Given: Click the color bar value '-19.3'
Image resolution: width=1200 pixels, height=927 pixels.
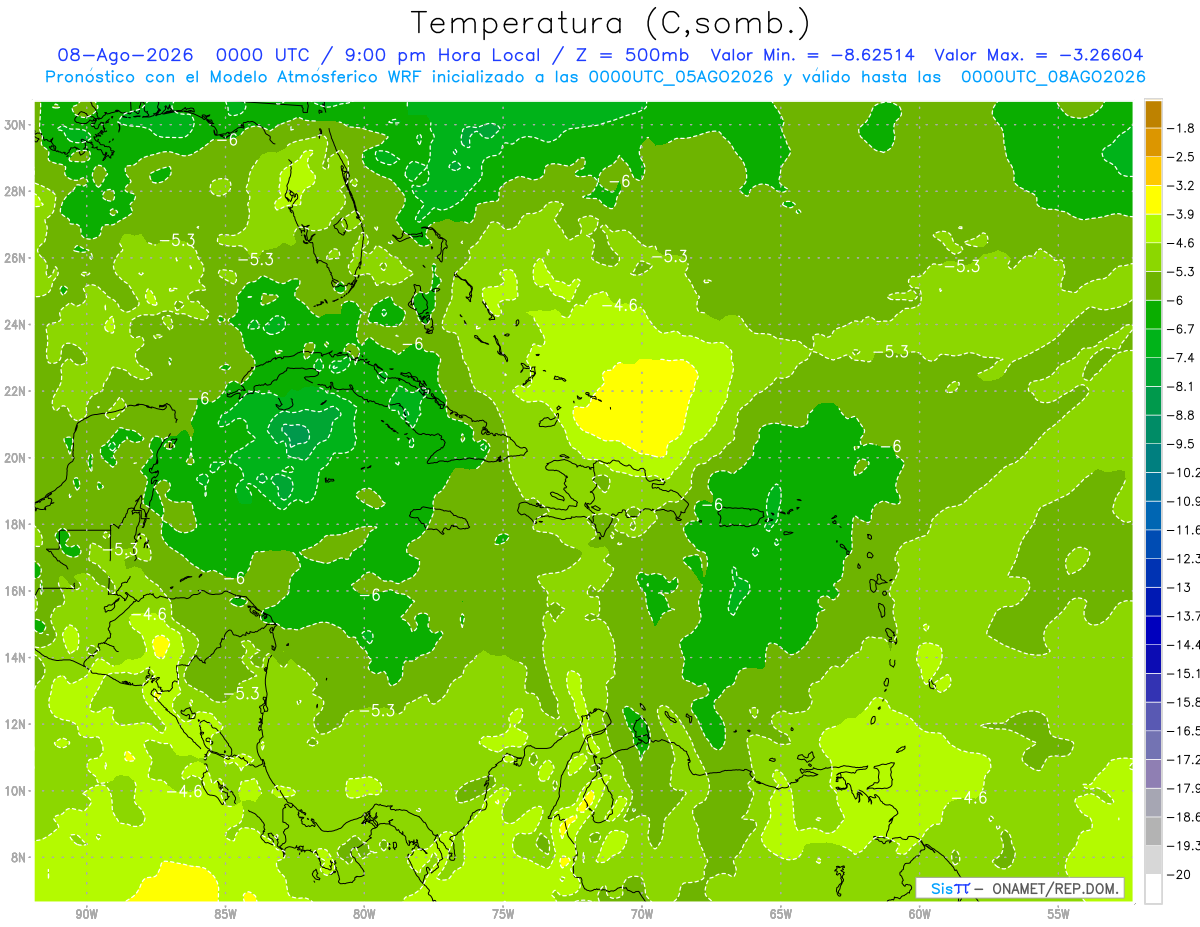Looking at the screenshot, I should pyautogui.click(x=1184, y=844).
